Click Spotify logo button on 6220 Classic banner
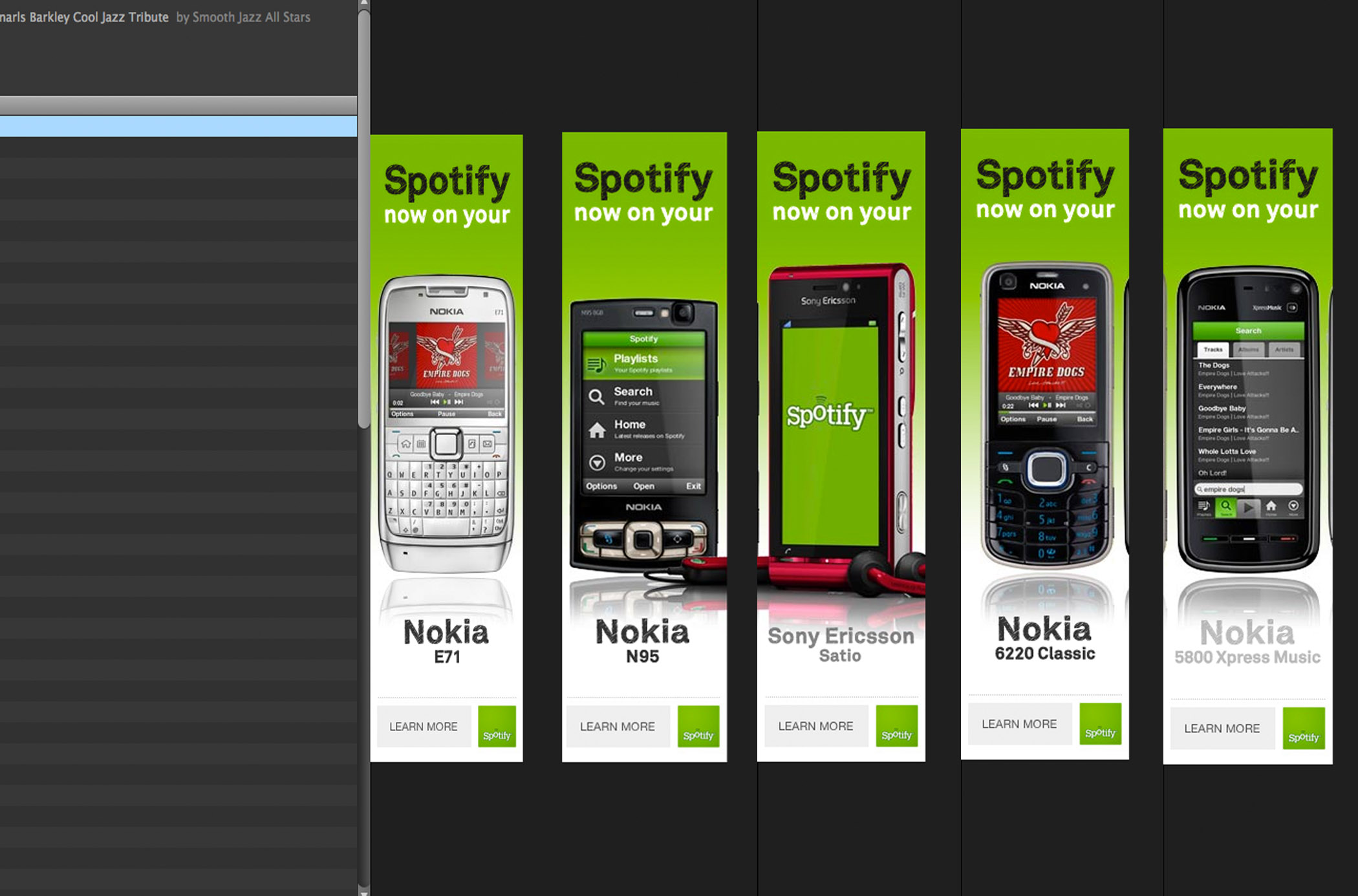Viewport: 1358px width, 896px height. click(1100, 724)
